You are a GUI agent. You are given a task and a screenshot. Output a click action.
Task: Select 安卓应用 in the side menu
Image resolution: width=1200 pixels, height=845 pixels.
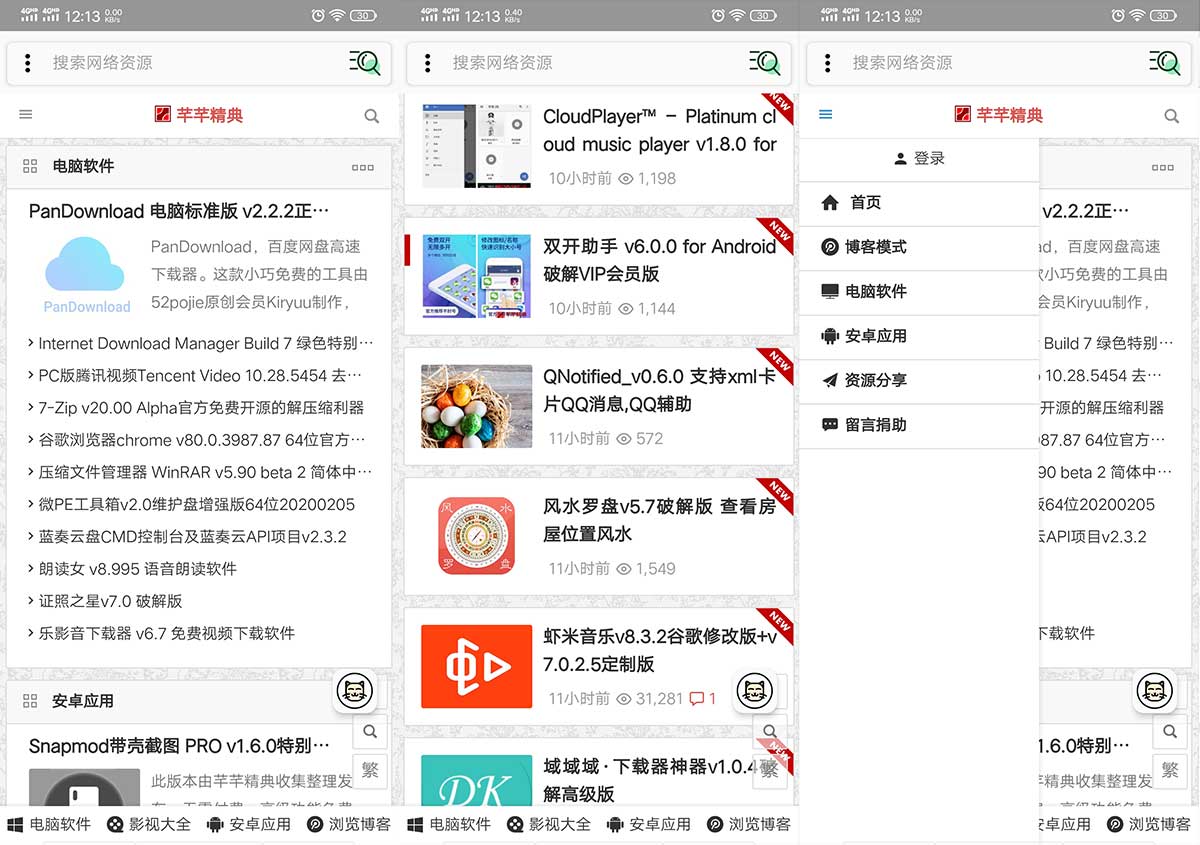919,336
